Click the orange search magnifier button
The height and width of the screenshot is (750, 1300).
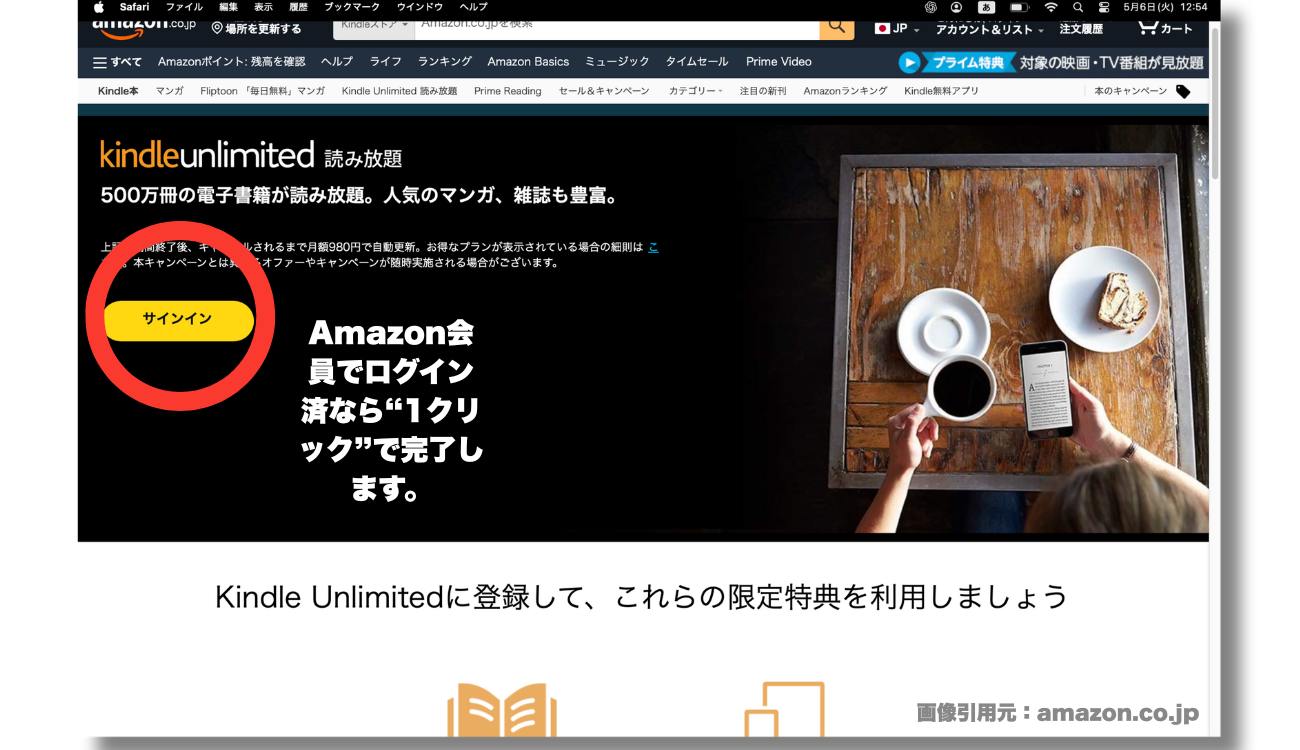(836, 28)
